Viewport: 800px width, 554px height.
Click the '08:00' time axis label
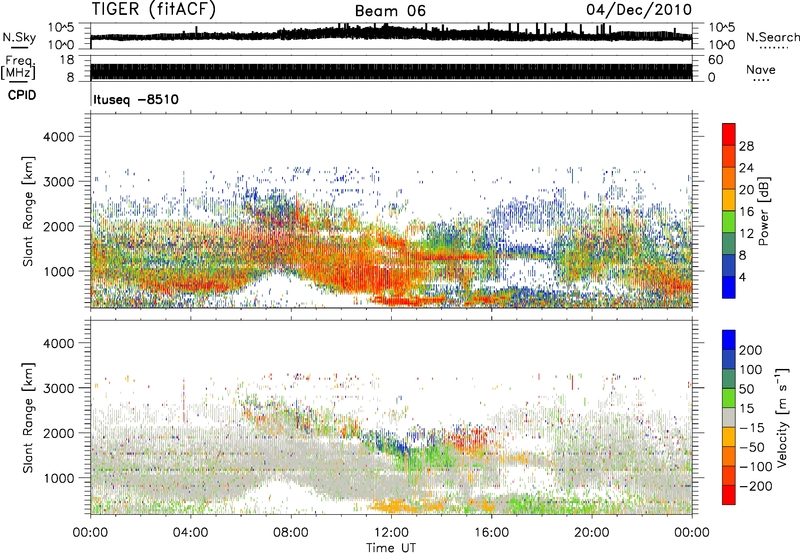tap(291, 533)
